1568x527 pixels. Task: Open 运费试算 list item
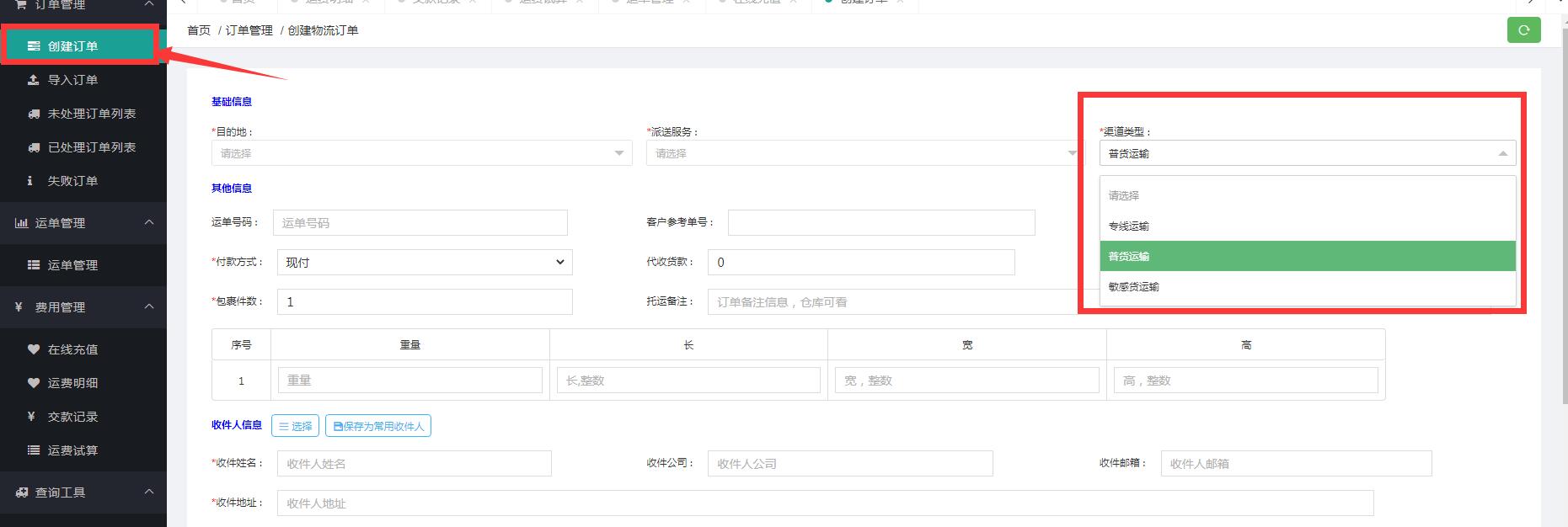pyautogui.click(x=72, y=450)
